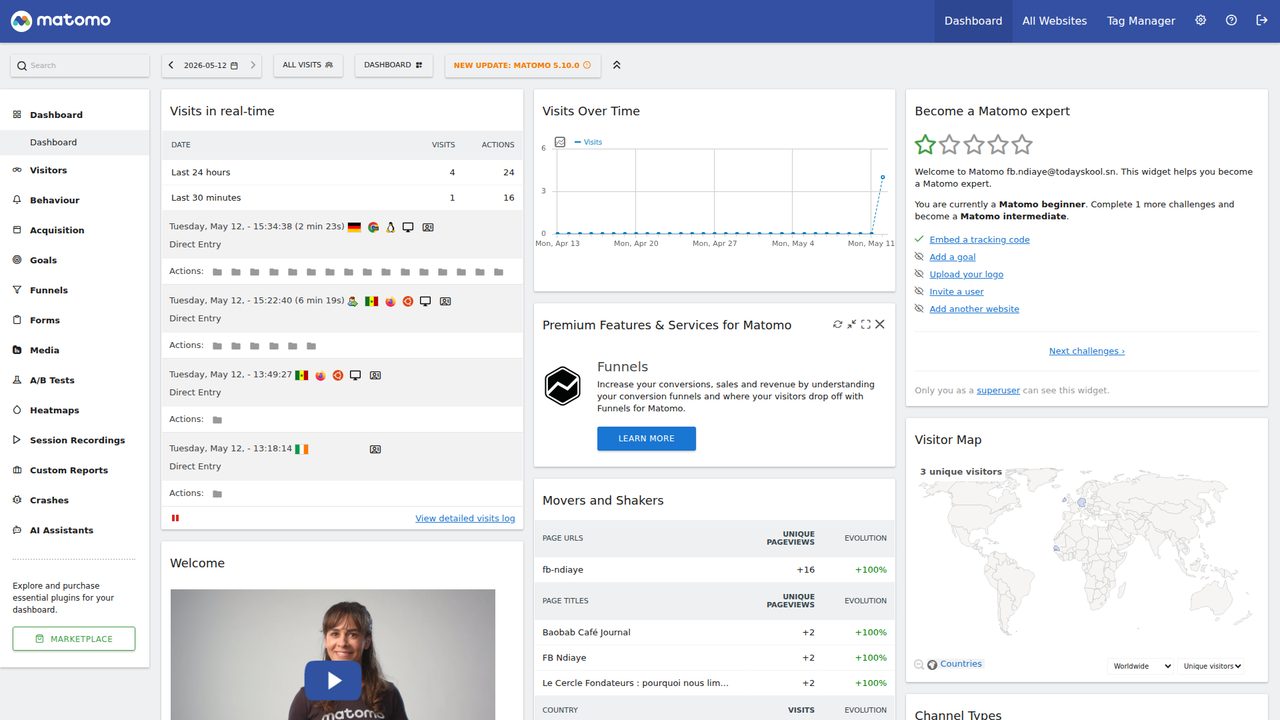The height and width of the screenshot is (720, 1280).
Task: Click Ireland flag on 13:18:14 visit
Action: pyautogui.click(x=301, y=449)
